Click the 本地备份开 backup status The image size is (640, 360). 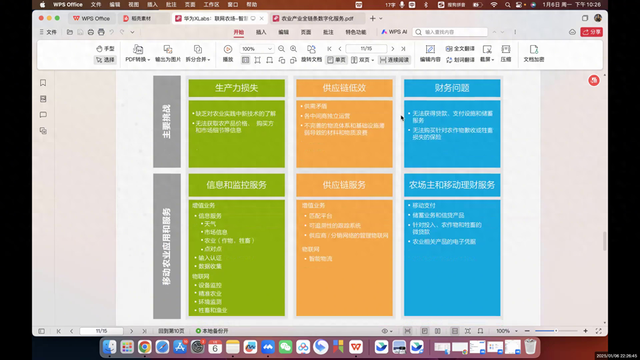[x=212, y=331]
